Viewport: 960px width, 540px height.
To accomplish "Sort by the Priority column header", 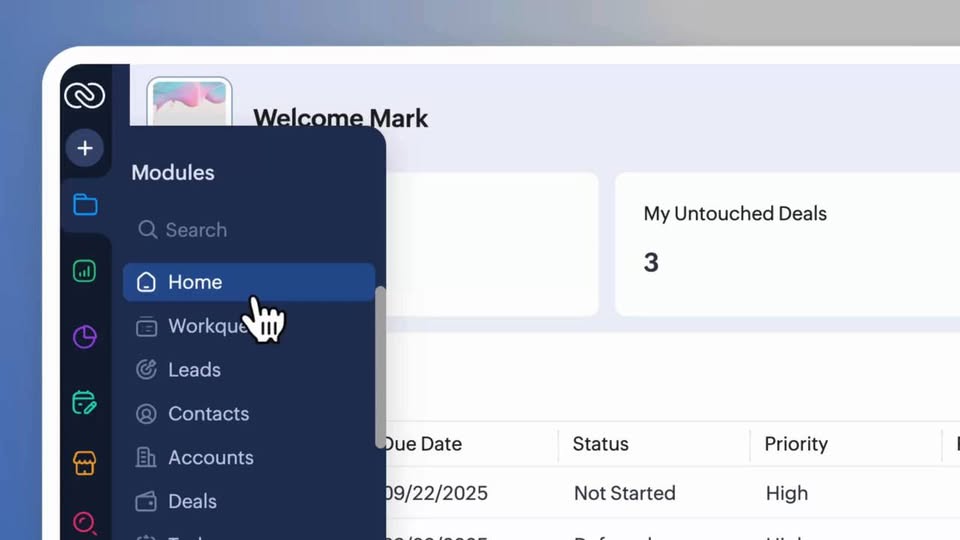I will [796, 444].
